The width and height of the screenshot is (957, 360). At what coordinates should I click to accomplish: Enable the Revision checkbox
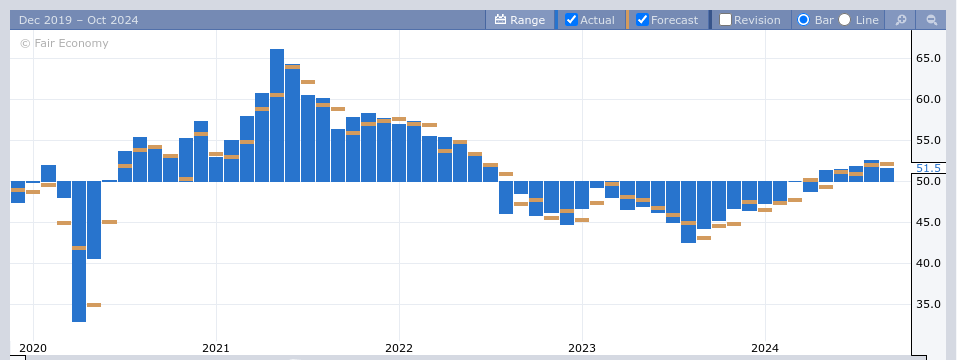(725, 20)
